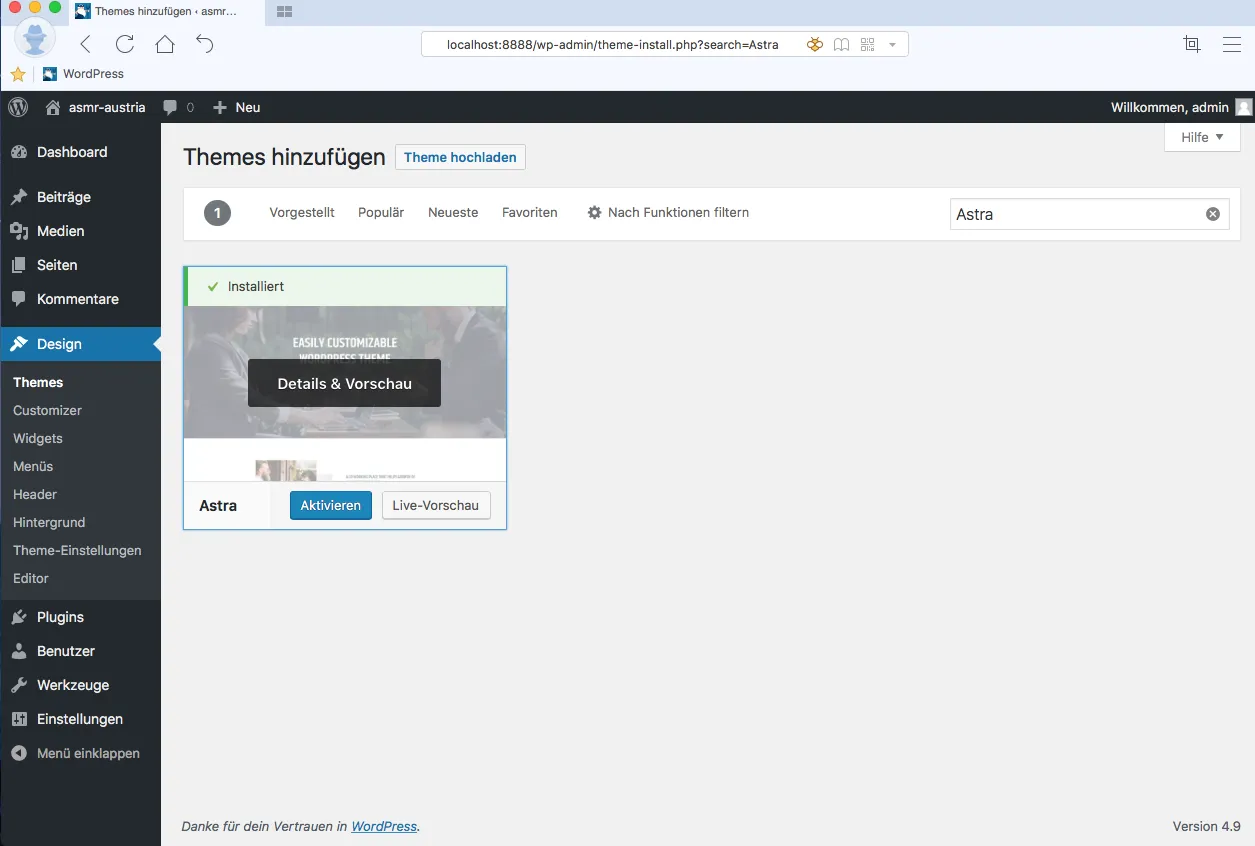Open the Header submenu entry

coord(35,494)
